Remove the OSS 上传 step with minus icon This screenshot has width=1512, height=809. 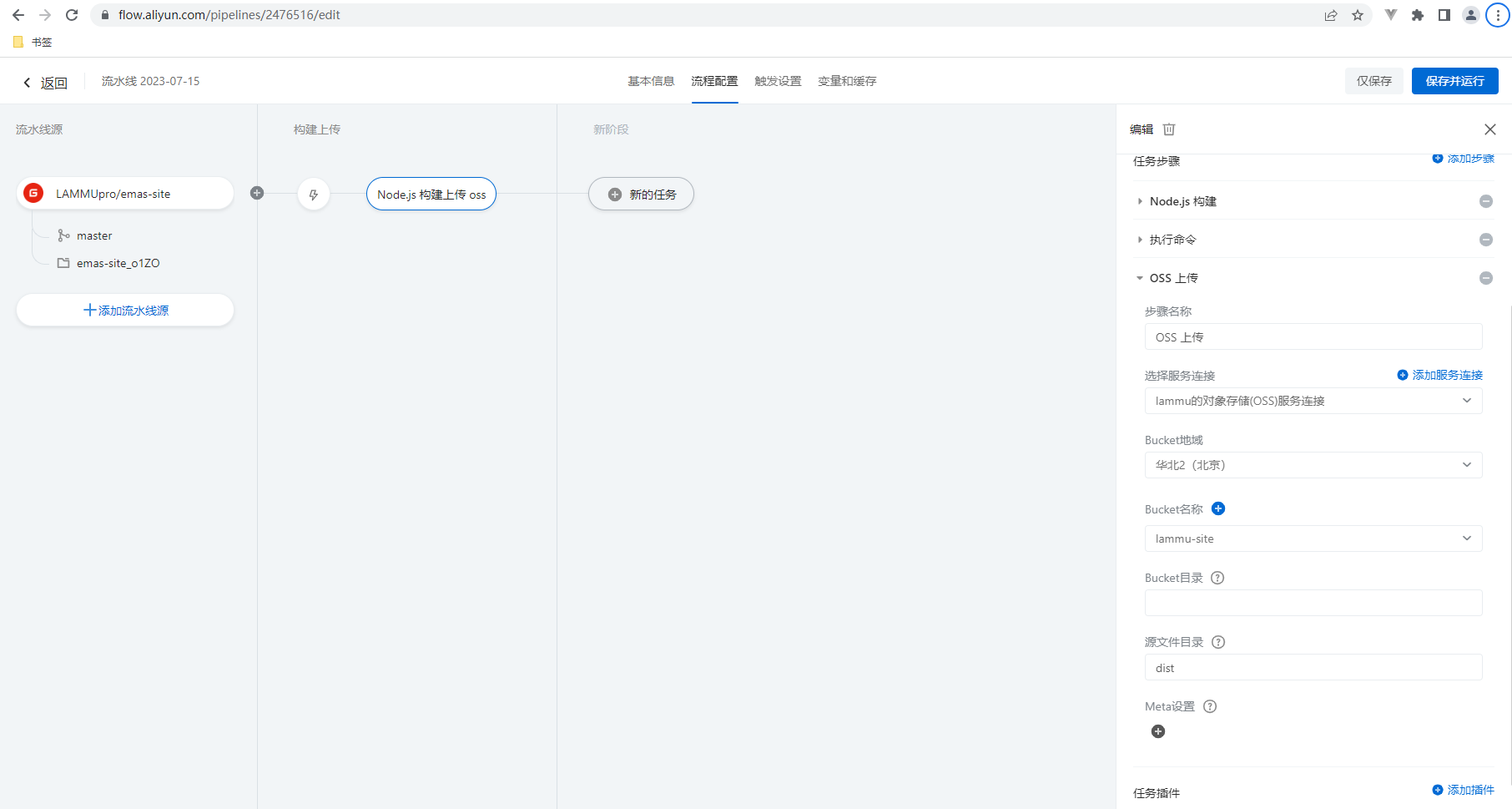point(1486,278)
